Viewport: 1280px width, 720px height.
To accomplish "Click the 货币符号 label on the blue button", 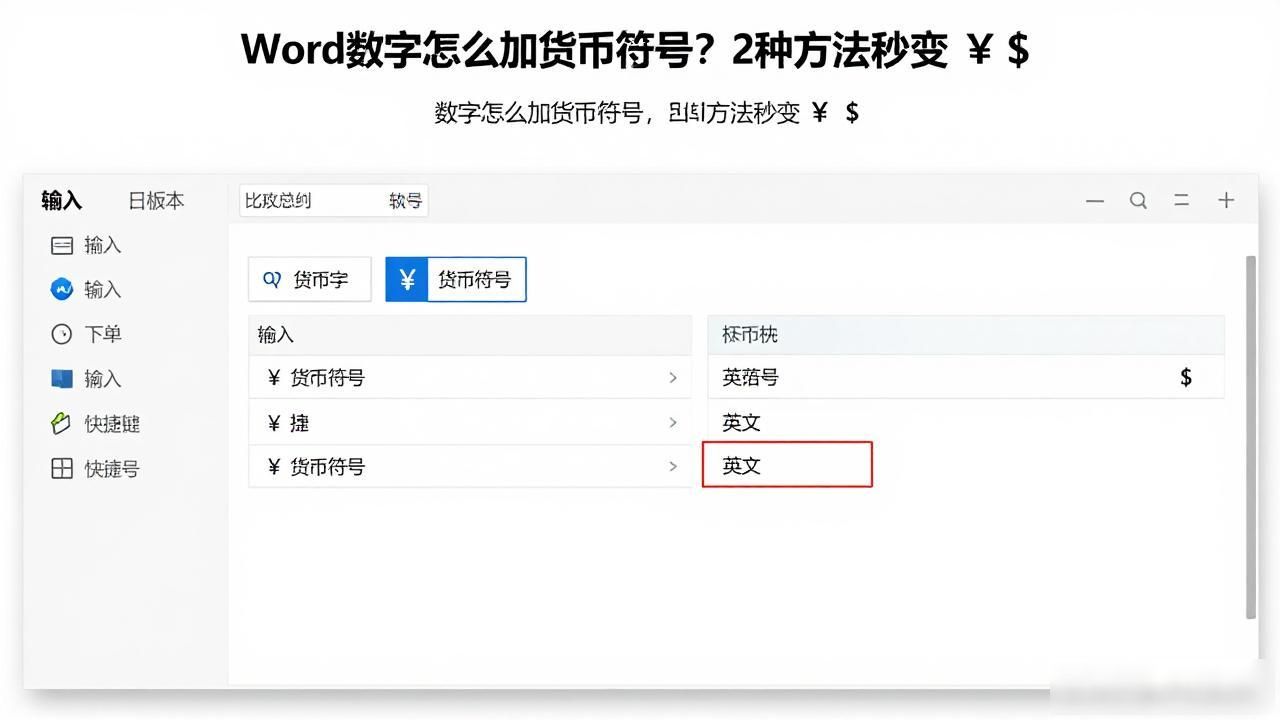I will 474,280.
